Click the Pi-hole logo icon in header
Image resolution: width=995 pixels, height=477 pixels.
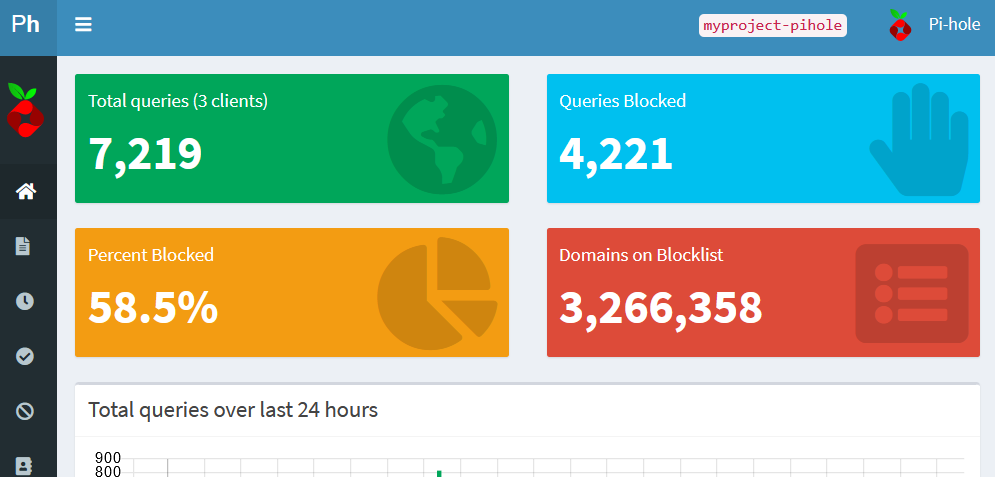pos(900,25)
